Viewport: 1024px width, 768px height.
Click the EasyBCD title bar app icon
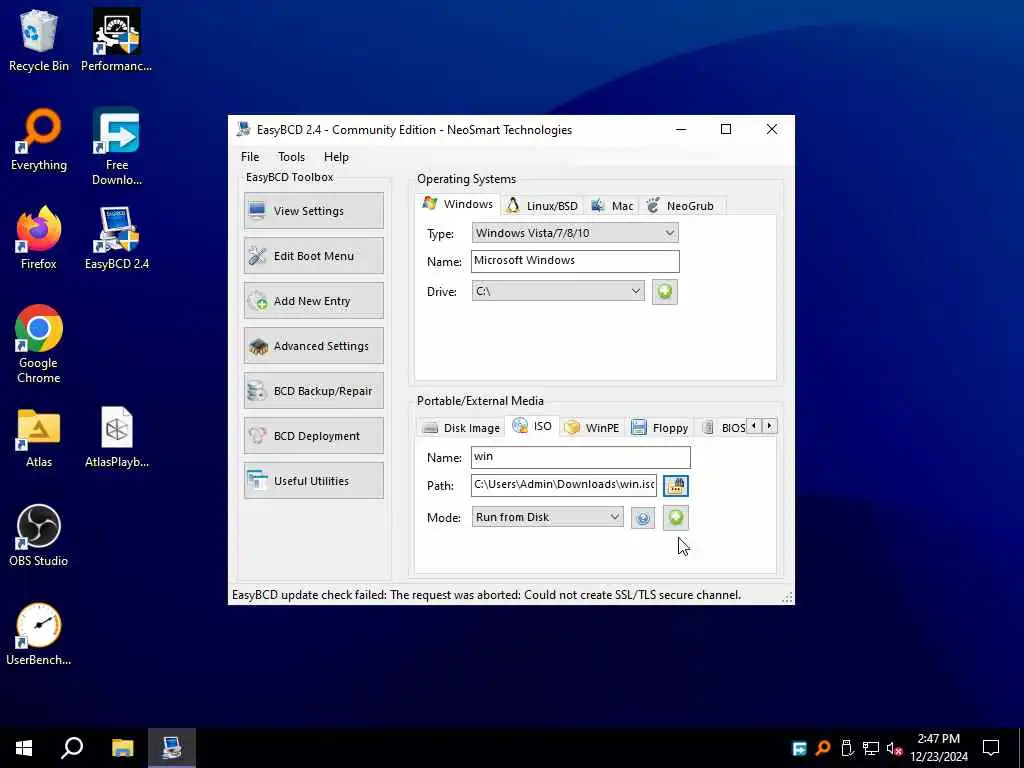point(244,129)
